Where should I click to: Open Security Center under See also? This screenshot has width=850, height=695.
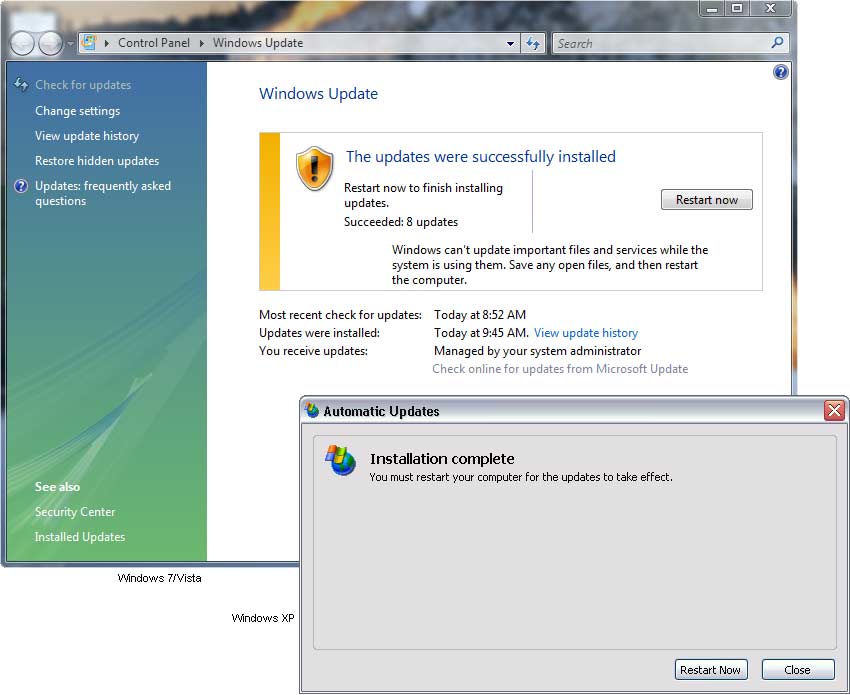click(75, 512)
